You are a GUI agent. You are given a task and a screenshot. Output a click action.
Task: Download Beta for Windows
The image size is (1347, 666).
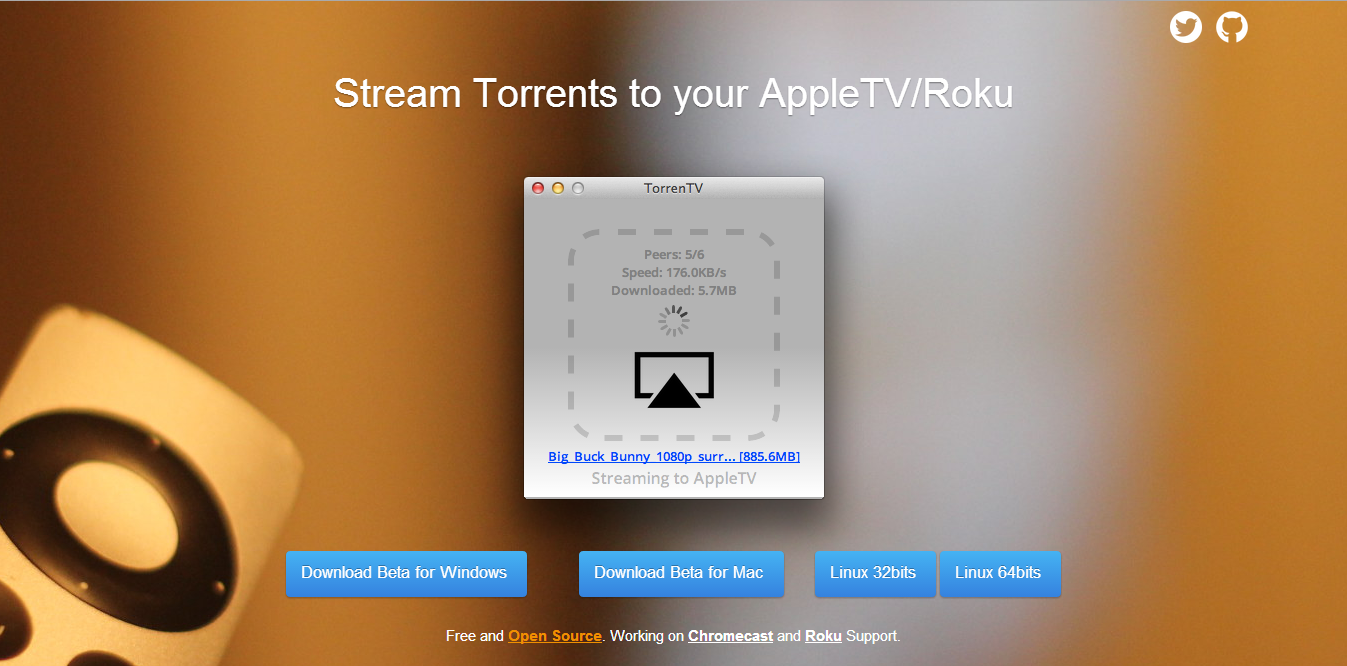click(x=406, y=574)
